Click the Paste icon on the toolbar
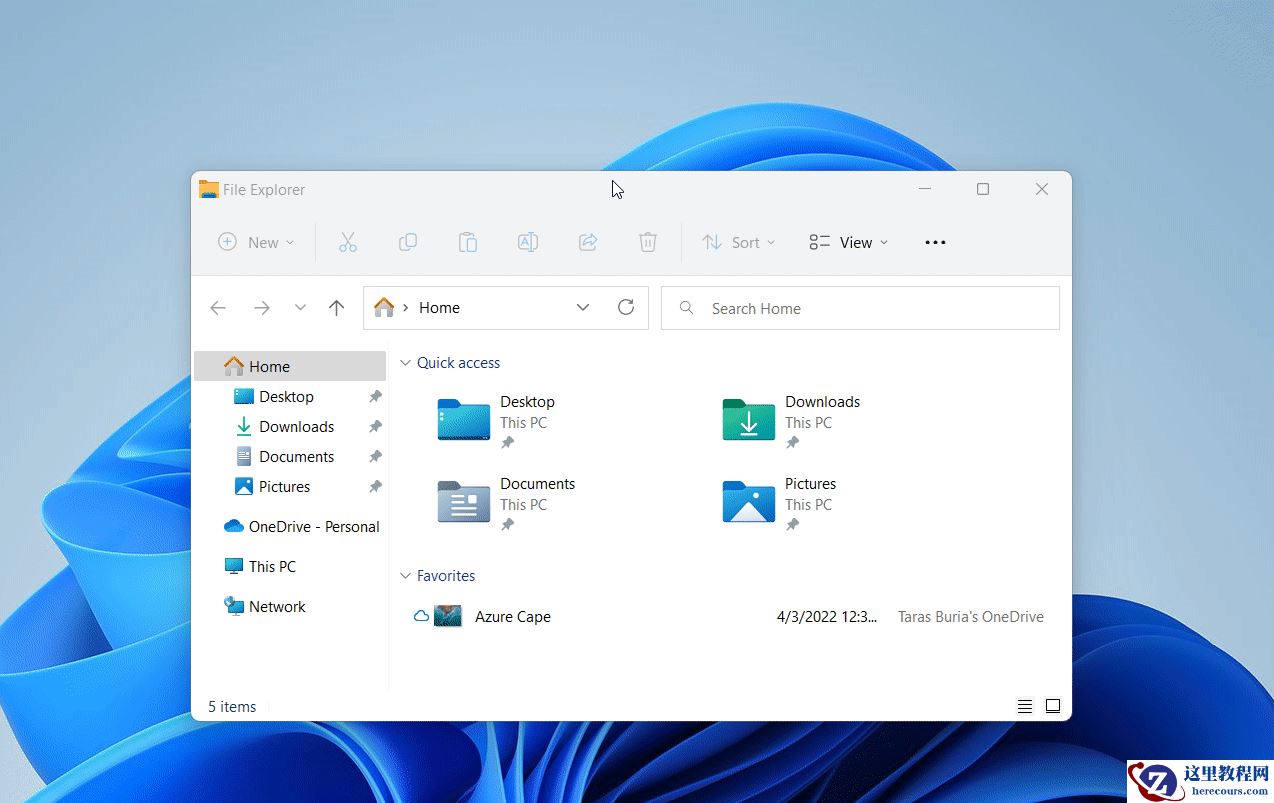 [467, 242]
